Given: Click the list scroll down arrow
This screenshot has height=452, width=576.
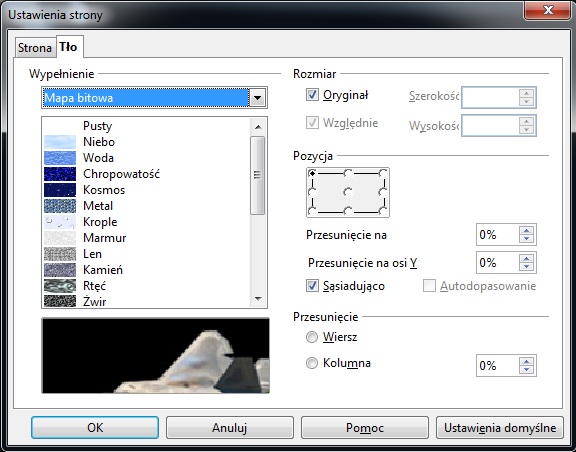Looking at the screenshot, I should [258, 299].
